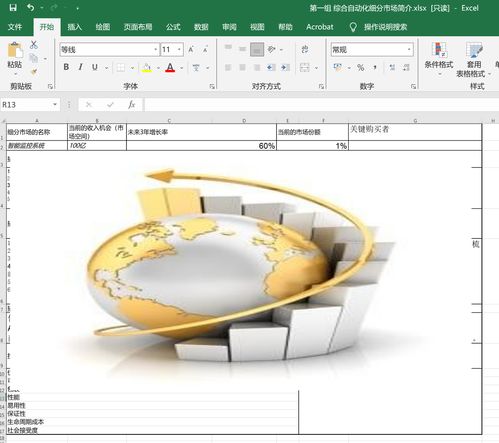Select the Cut scissors icon
The image size is (499, 443).
click(34, 45)
